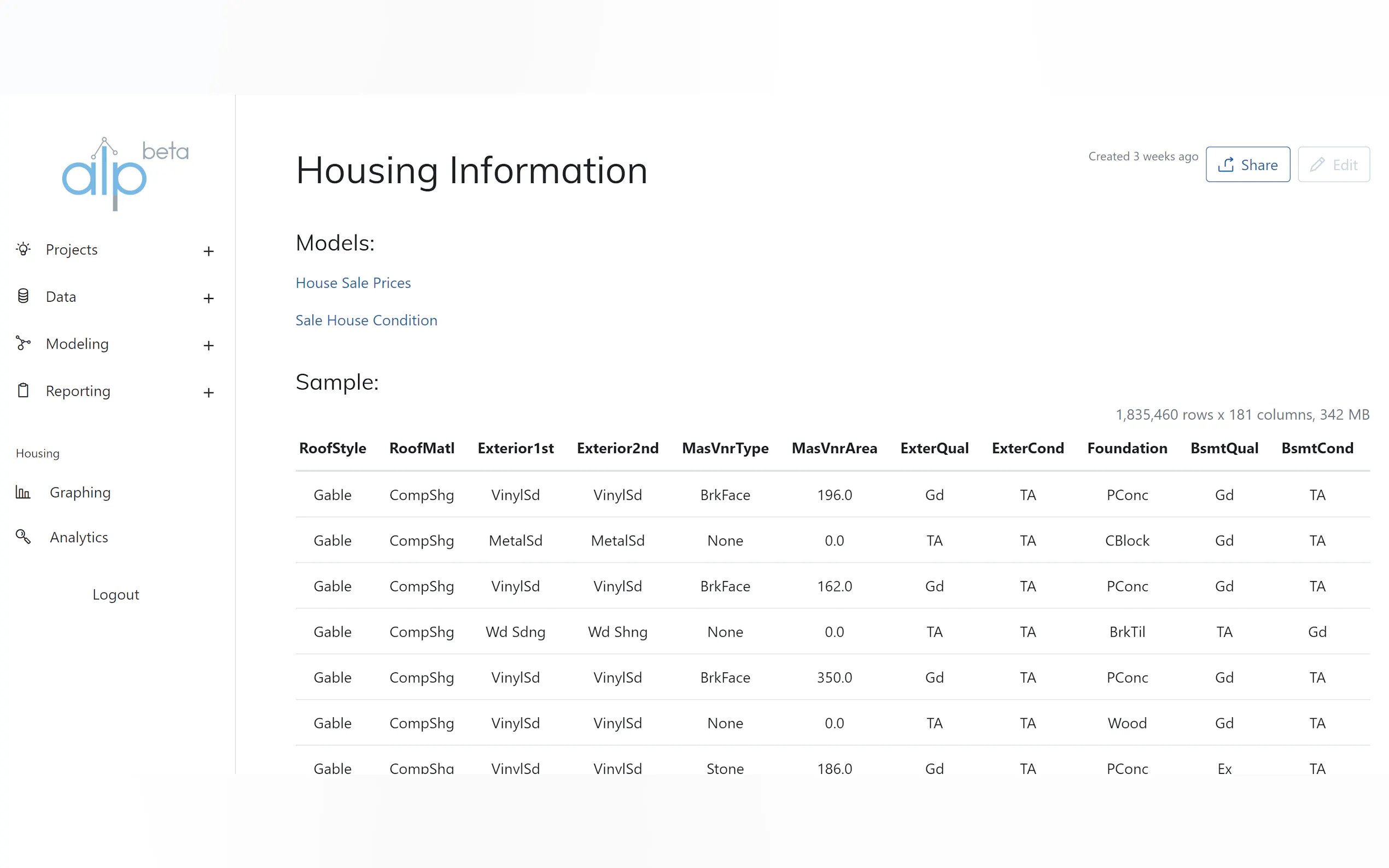Viewport: 1389px width, 868px height.
Task: Open the Analytics menu item
Action: tap(79, 537)
